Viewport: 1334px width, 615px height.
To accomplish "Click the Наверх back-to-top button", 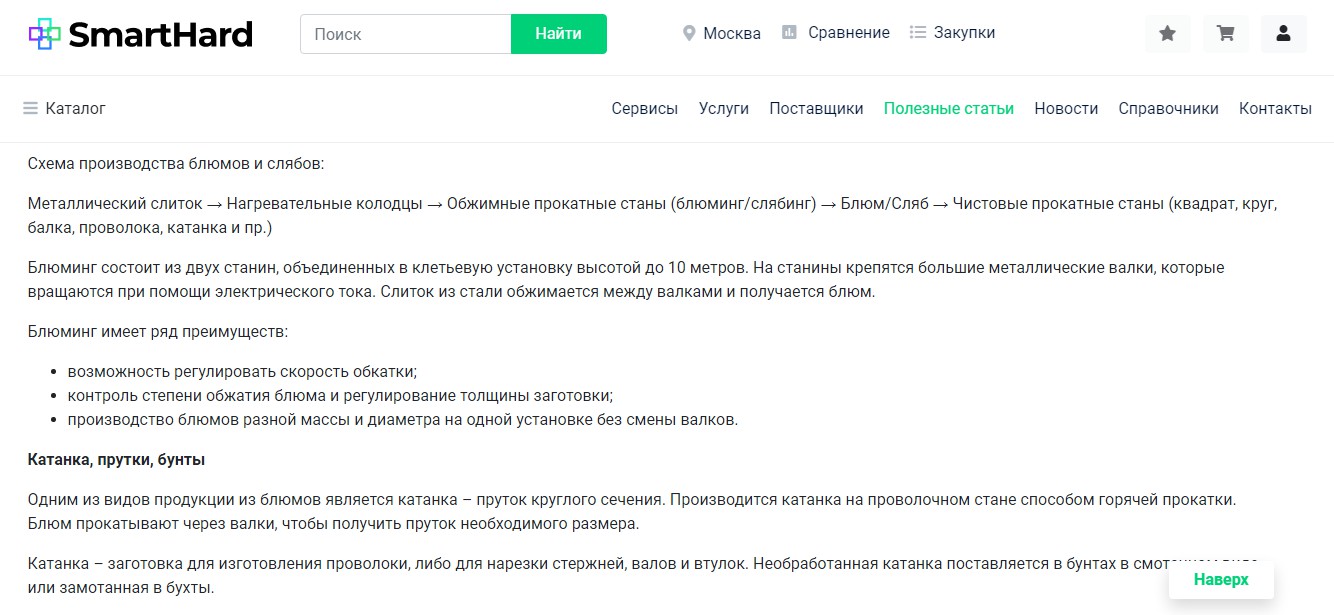I will 1221,580.
